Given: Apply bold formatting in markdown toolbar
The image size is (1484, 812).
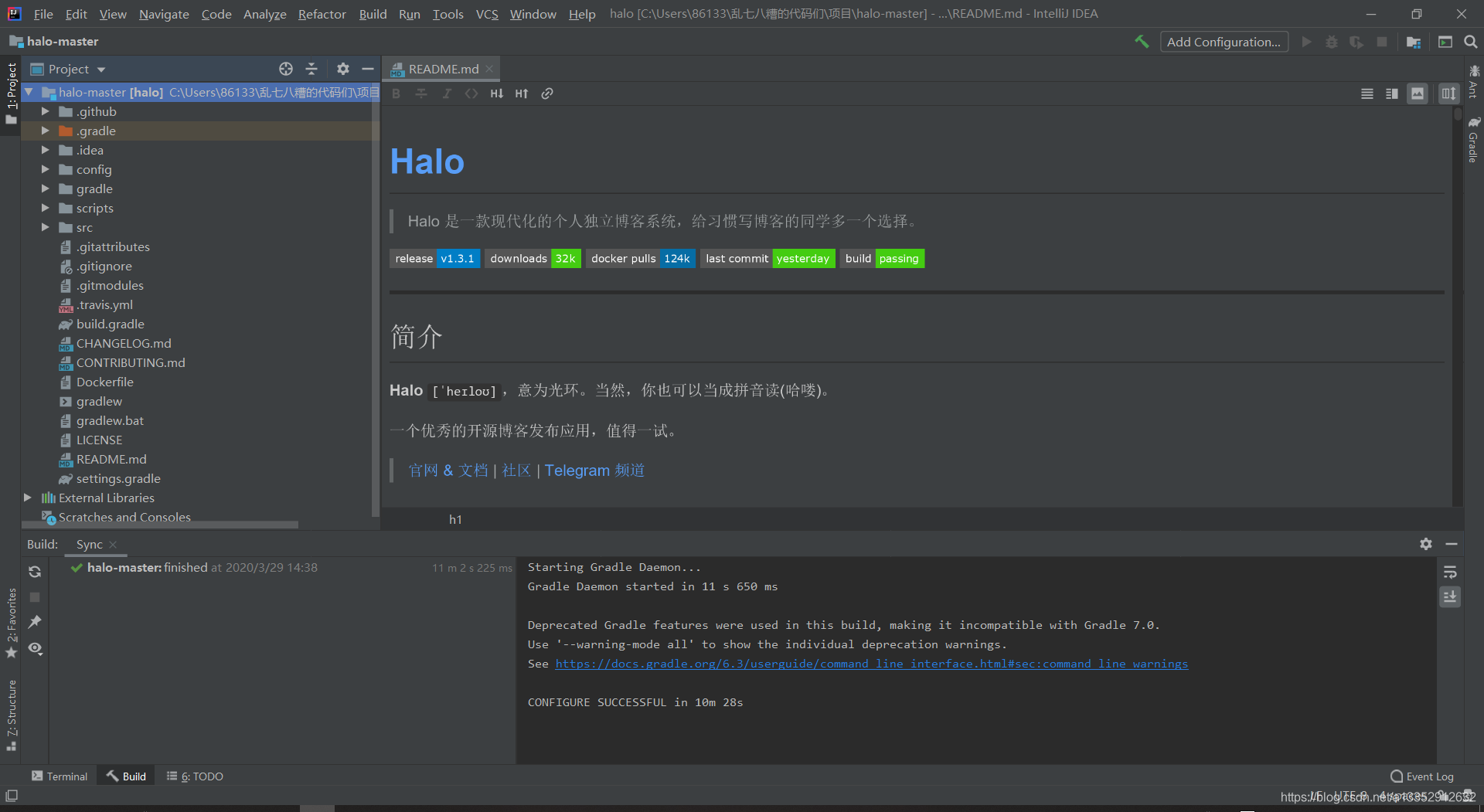Looking at the screenshot, I should pyautogui.click(x=397, y=93).
